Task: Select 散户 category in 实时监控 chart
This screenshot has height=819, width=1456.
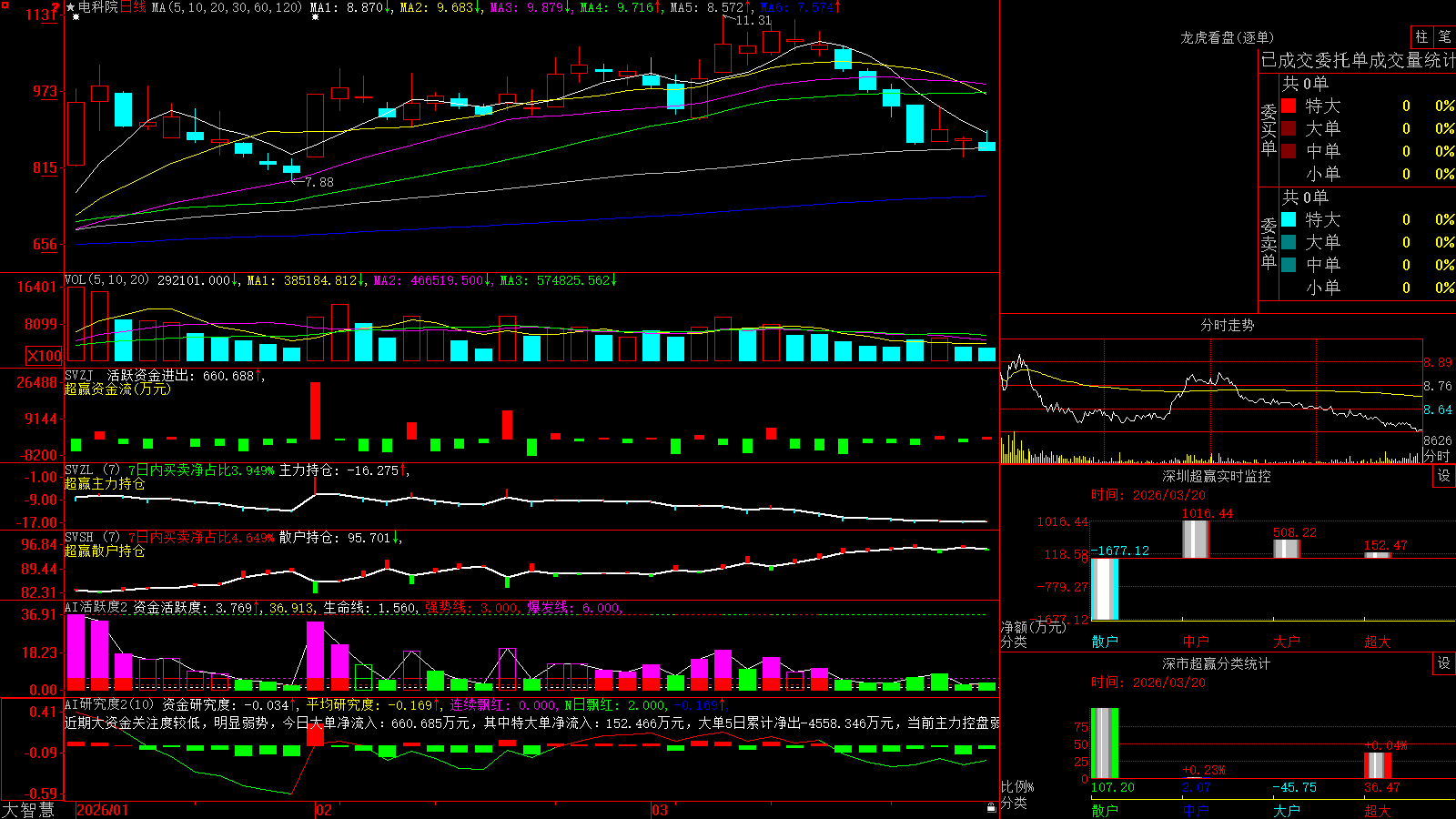Action: [1105, 642]
